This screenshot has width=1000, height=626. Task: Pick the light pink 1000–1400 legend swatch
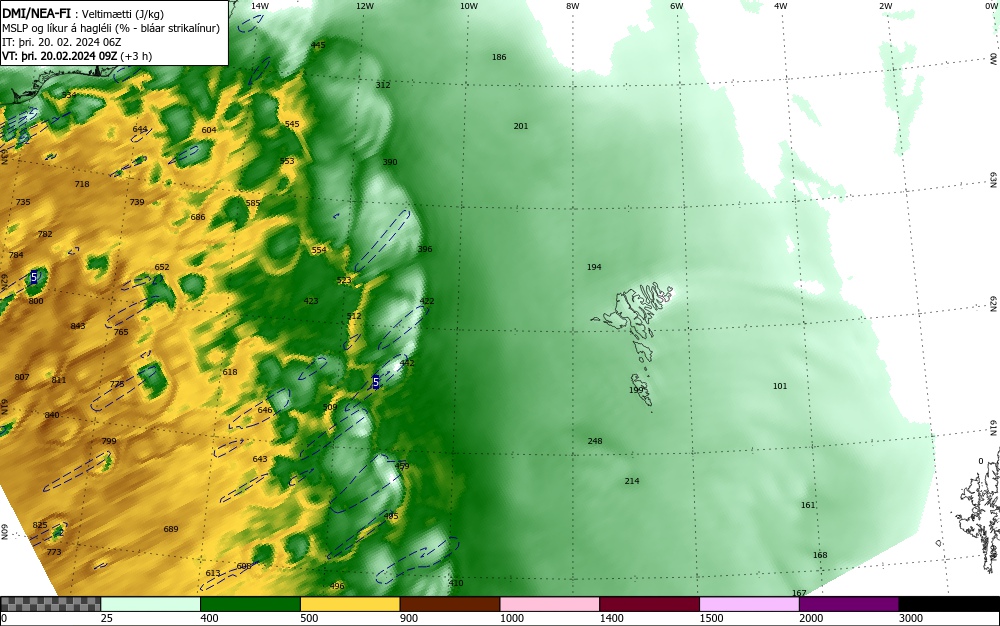(549, 604)
